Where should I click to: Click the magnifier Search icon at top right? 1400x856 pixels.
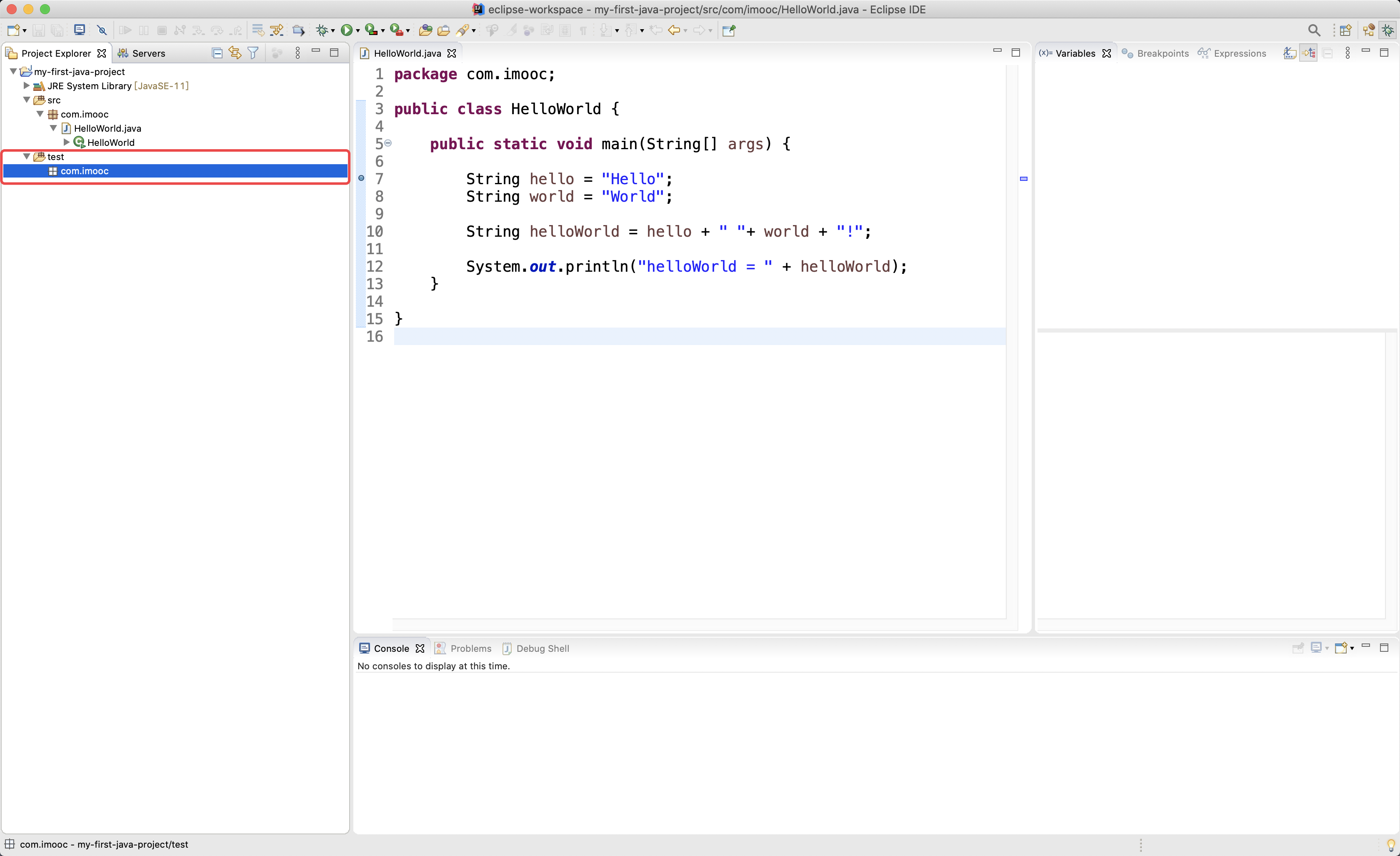point(1314,31)
